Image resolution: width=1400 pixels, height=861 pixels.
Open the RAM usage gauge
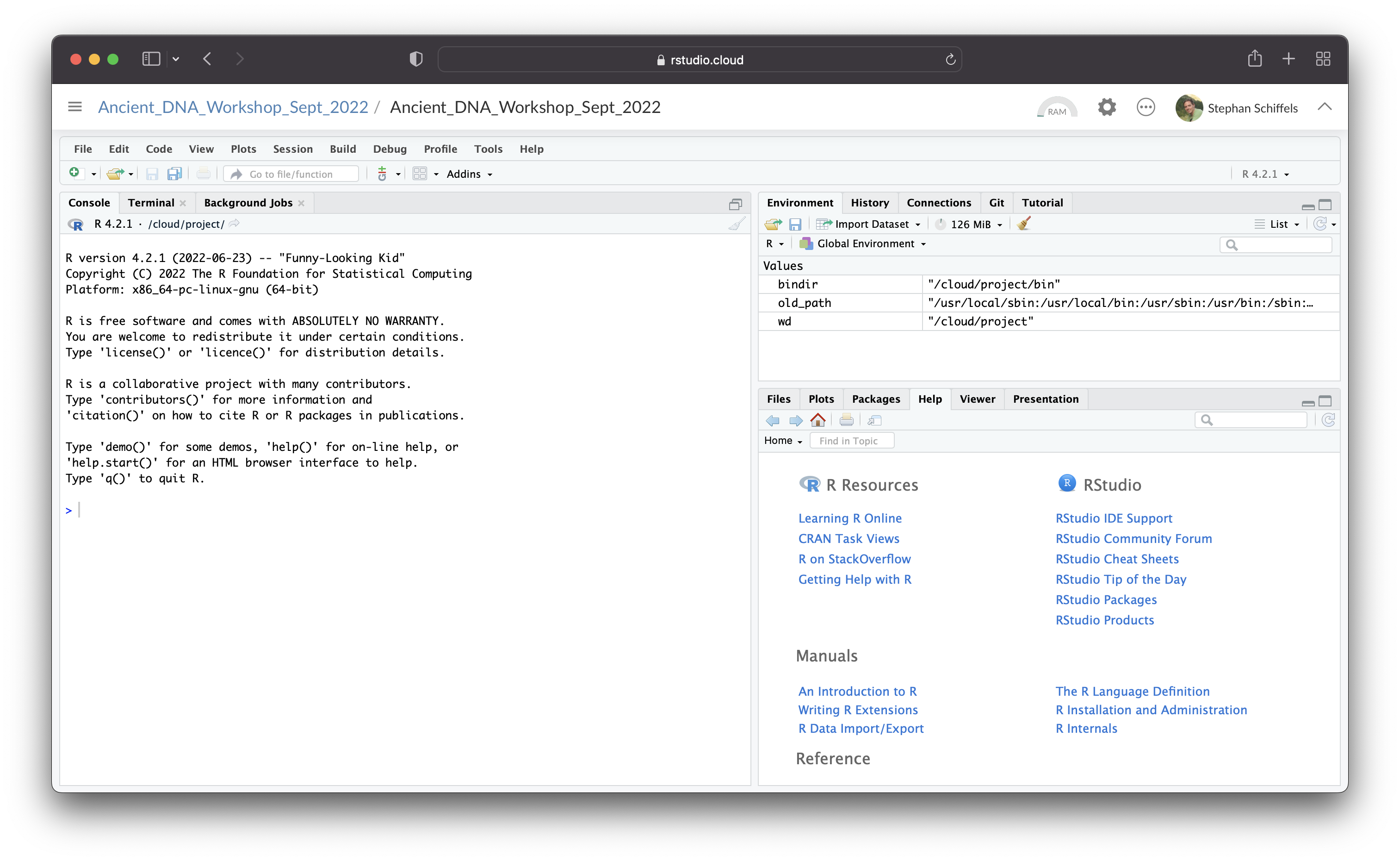1057,107
